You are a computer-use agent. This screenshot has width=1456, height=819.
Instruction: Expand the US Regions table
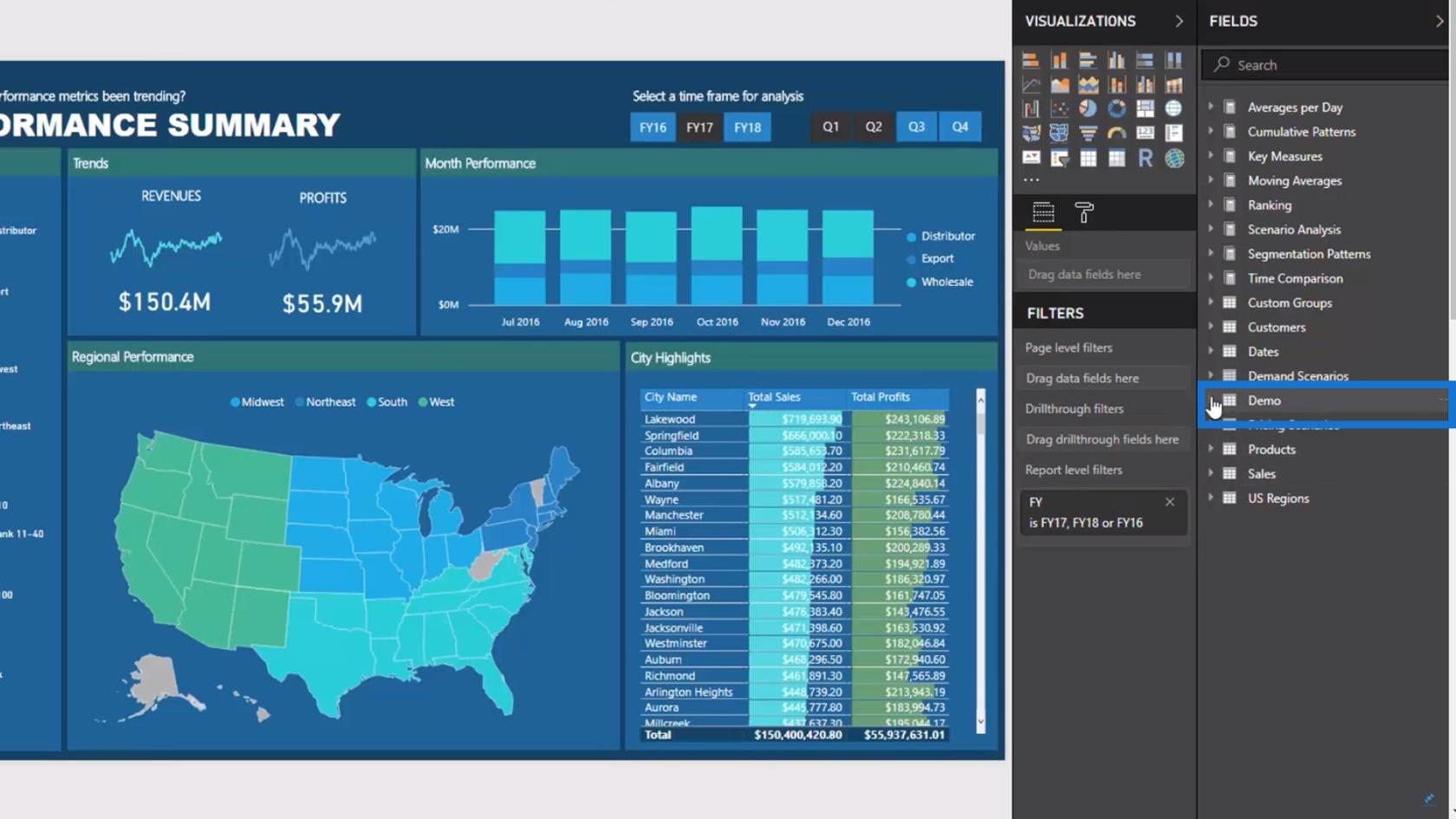pyautogui.click(x=1211, y=497)
